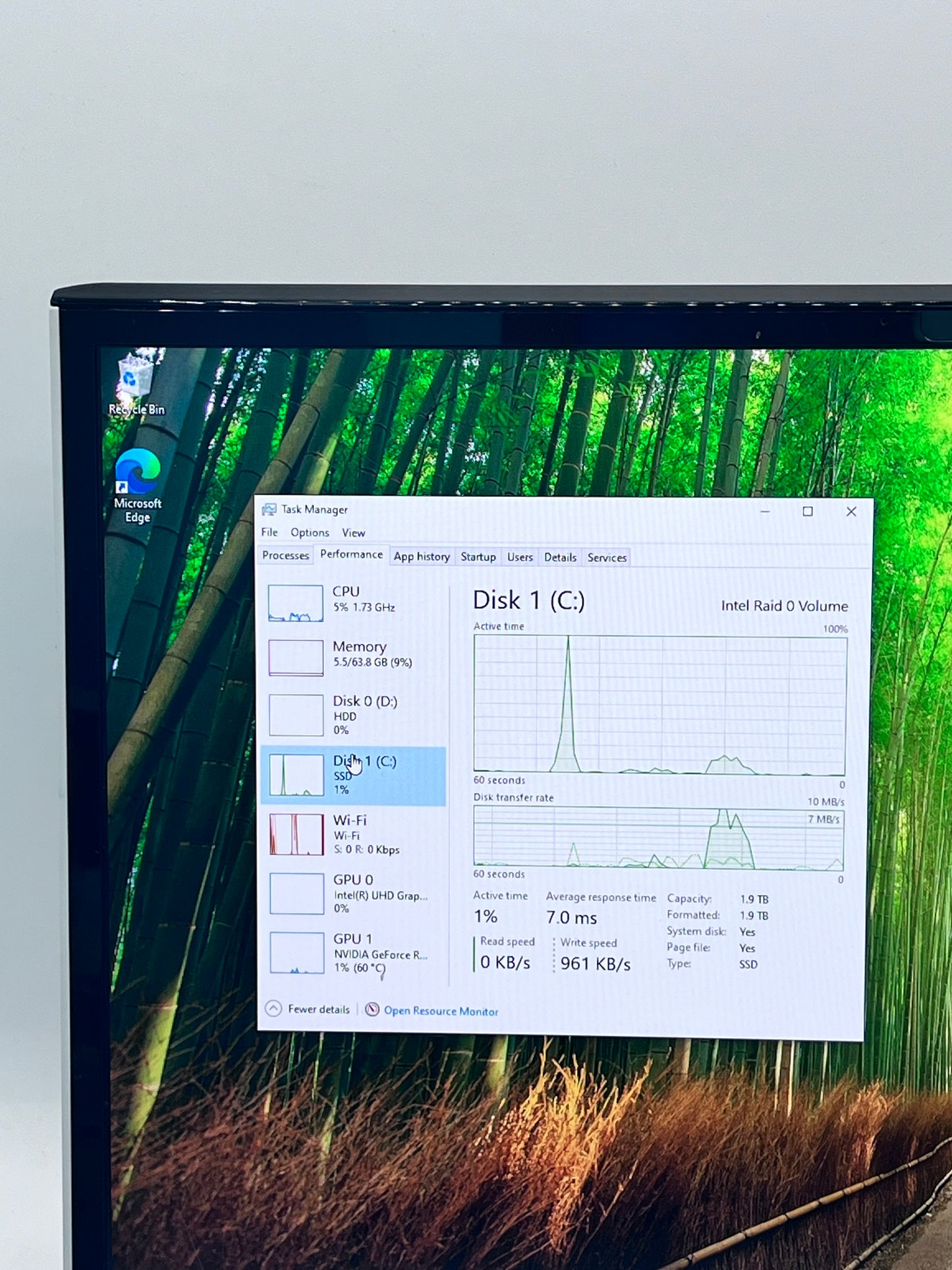This screenshot has width=952, height=1270.
Task: Select the GPU 1 mini graph thumbnail
Action: click(x=297, y=953)
